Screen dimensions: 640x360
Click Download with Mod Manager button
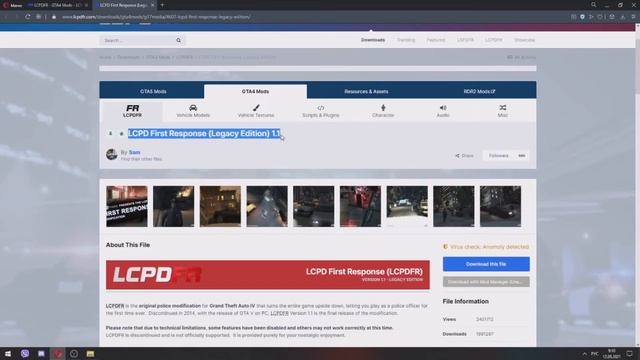coord(486,282)
